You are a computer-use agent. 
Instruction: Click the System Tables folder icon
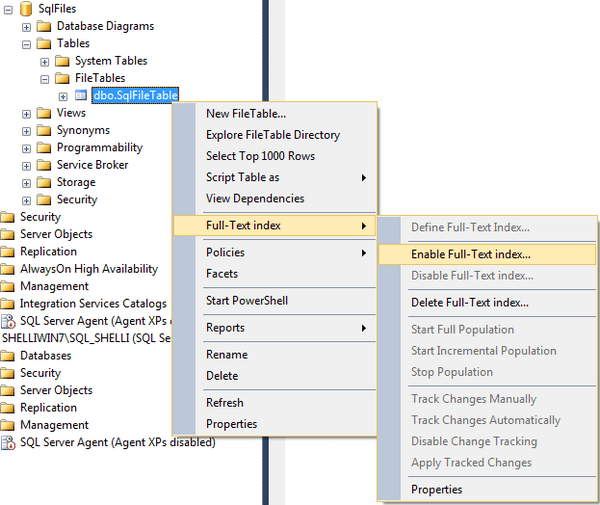click(x=62, y=61)
